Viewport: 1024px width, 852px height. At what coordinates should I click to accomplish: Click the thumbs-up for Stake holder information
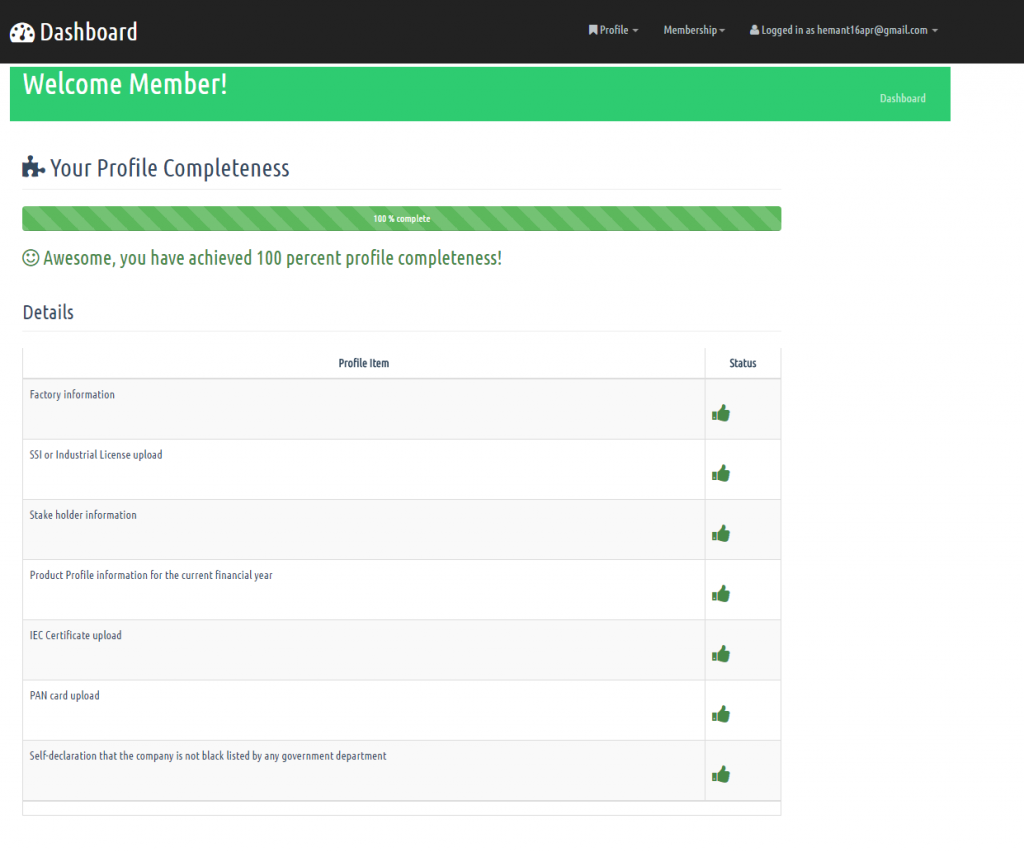721,533
